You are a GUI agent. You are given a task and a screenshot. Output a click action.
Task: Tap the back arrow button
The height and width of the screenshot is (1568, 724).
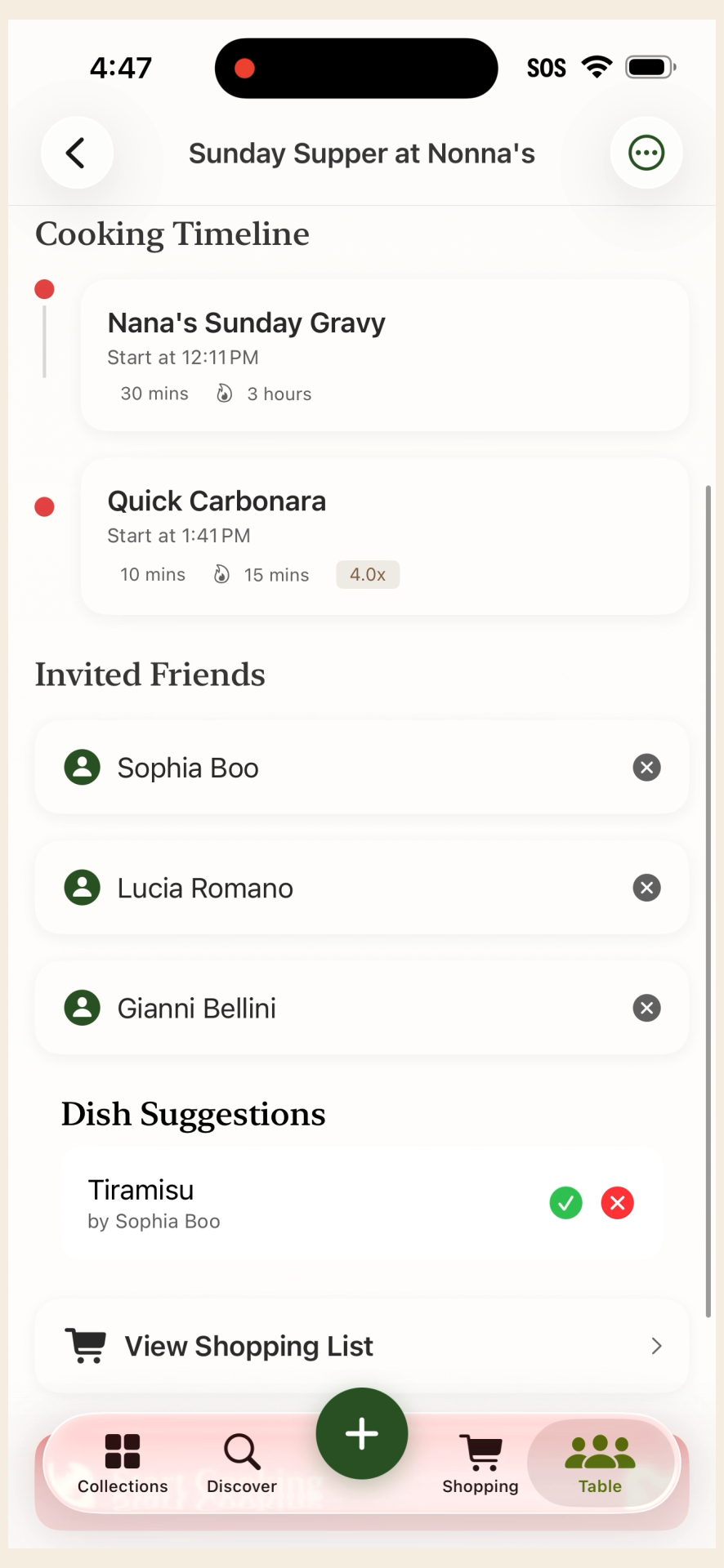[77, 153]
